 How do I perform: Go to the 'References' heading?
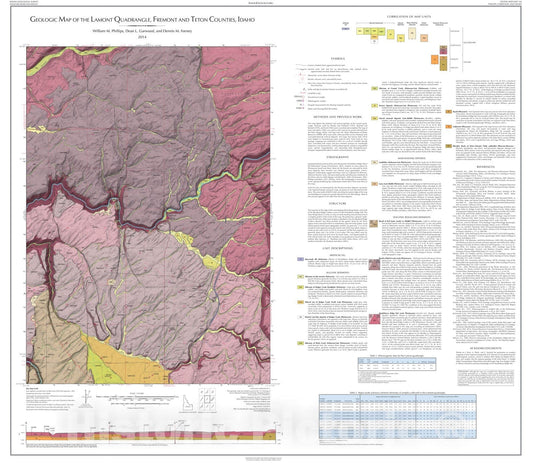click(x=485, y=167)
